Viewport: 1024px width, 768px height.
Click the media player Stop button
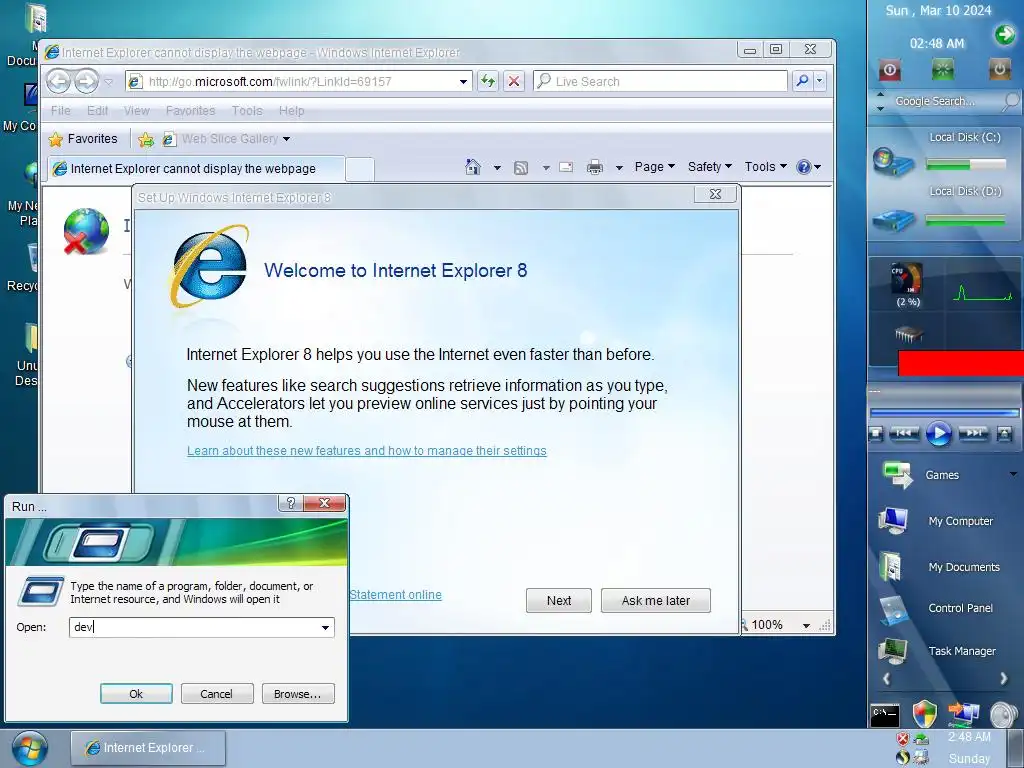pyautogui.click(x=876, y=433)
